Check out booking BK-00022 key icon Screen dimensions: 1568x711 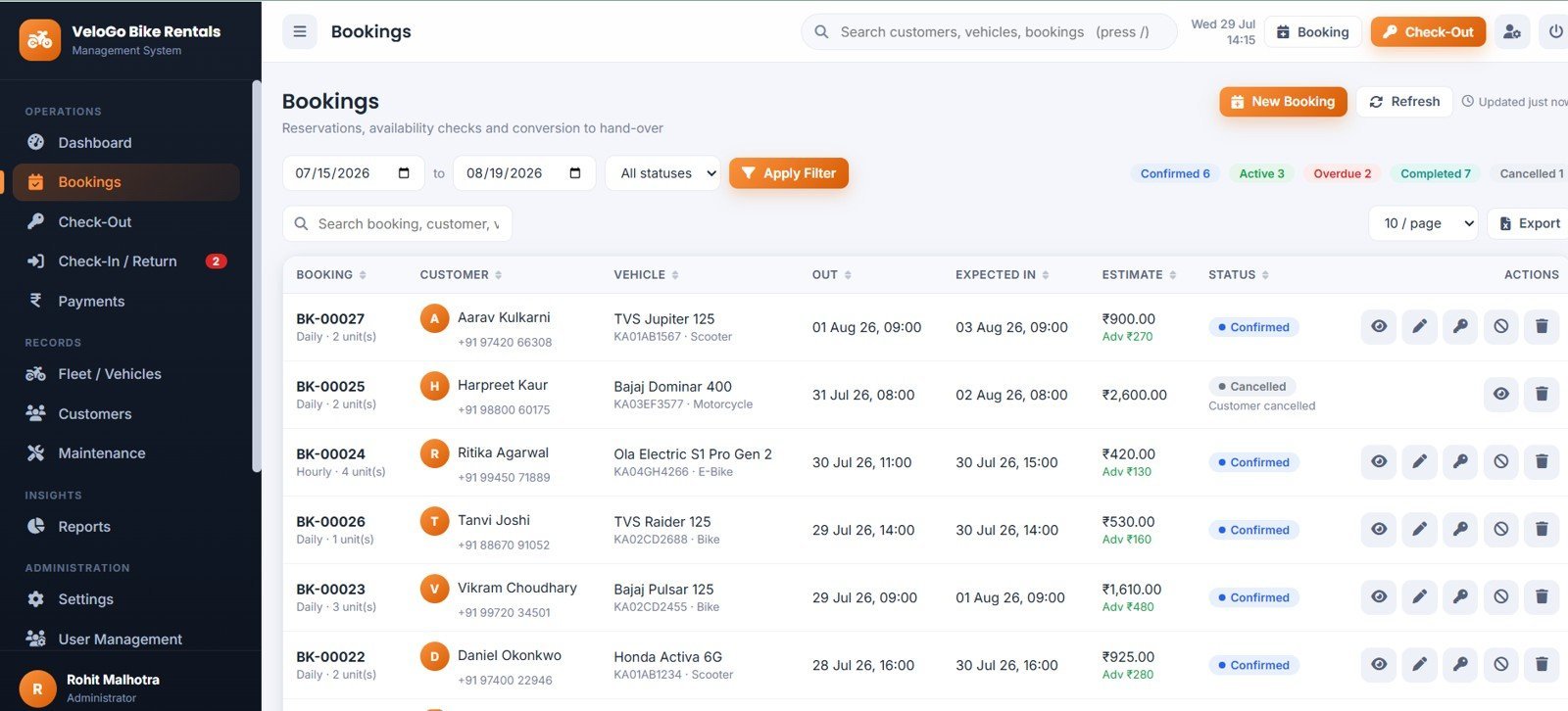point(1460,664)
